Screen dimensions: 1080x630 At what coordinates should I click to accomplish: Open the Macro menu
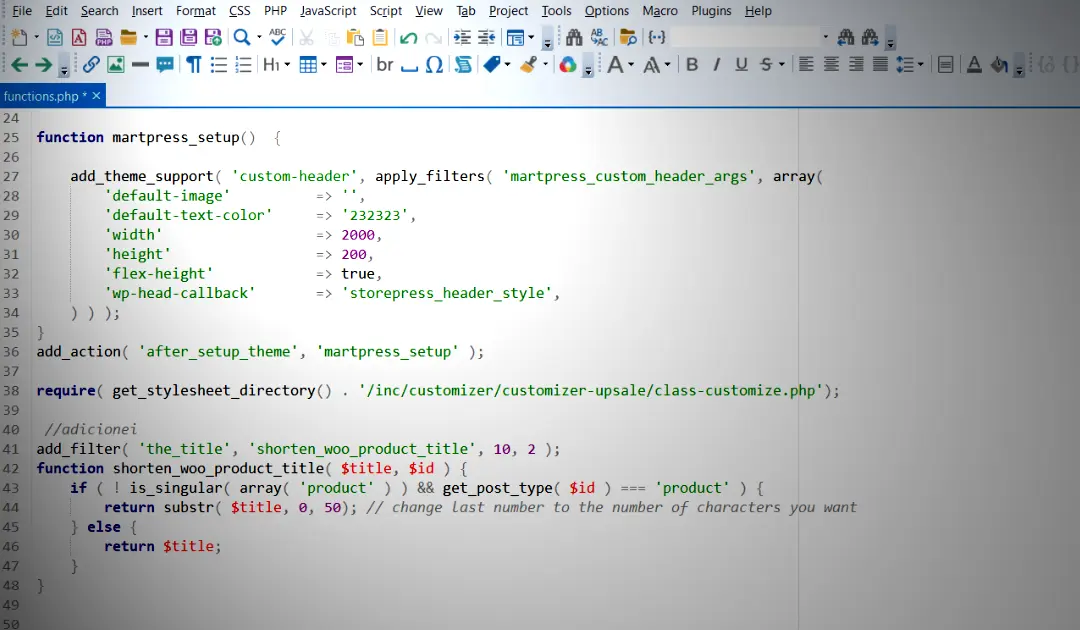coord(660,11)
